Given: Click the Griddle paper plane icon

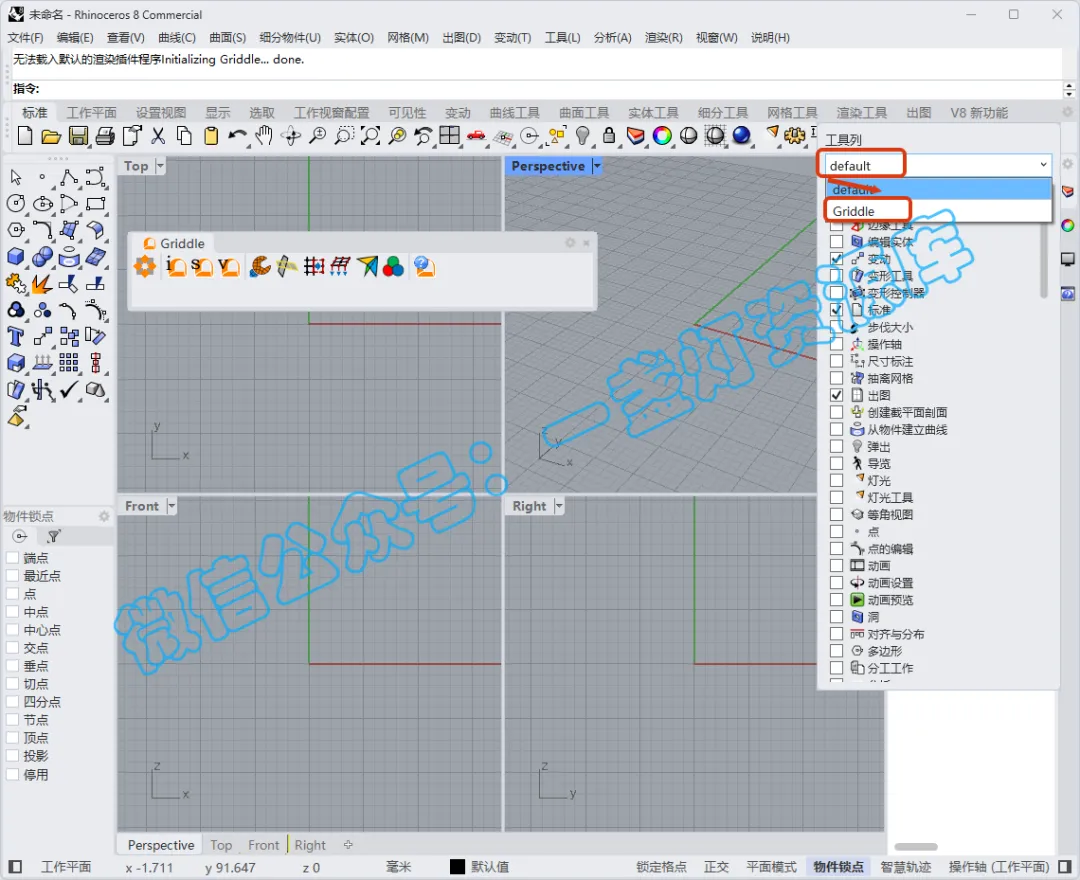Looking at the screenshot, I should [367, 266].
